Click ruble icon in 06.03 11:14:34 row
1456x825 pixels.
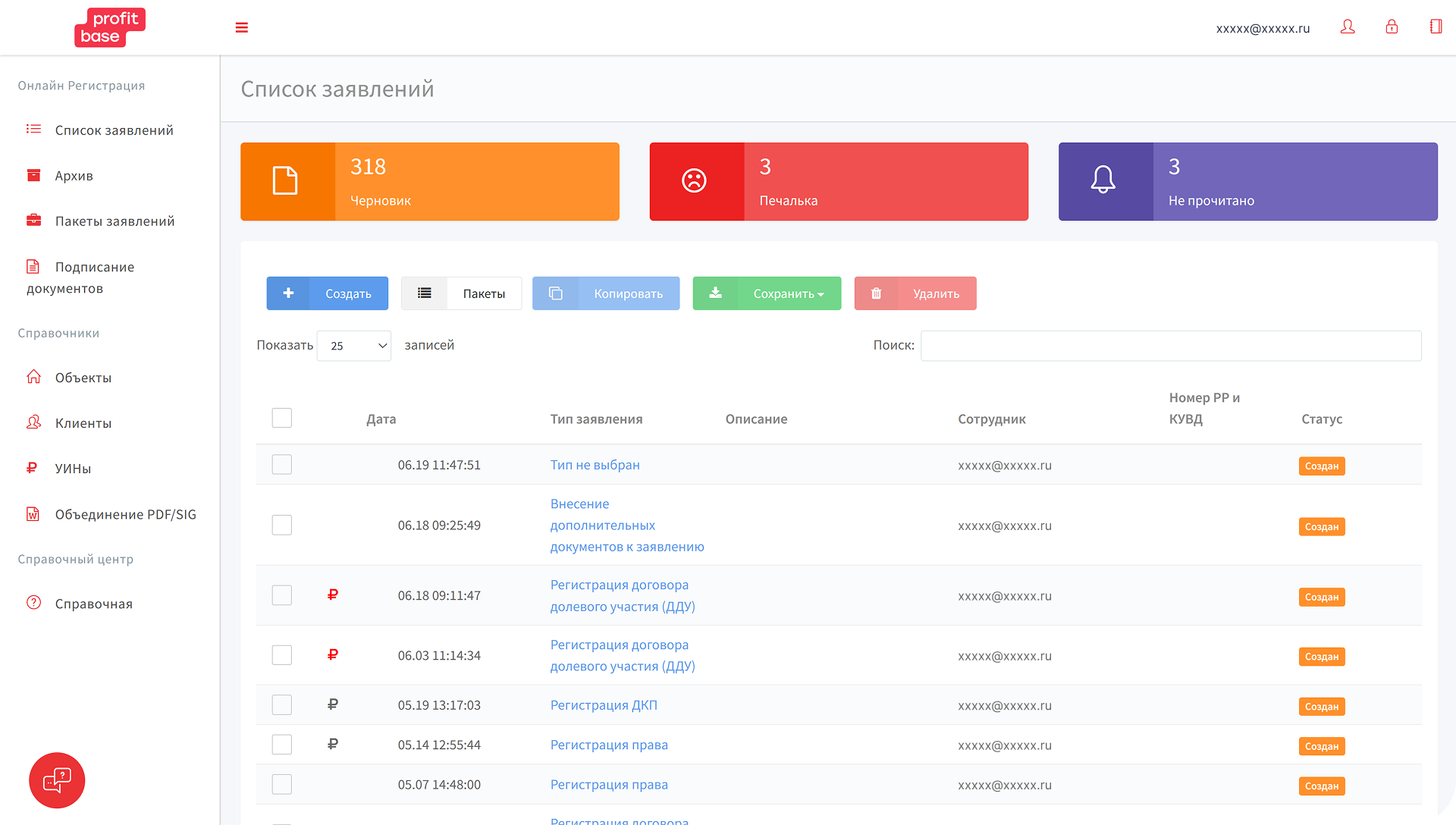332,655
